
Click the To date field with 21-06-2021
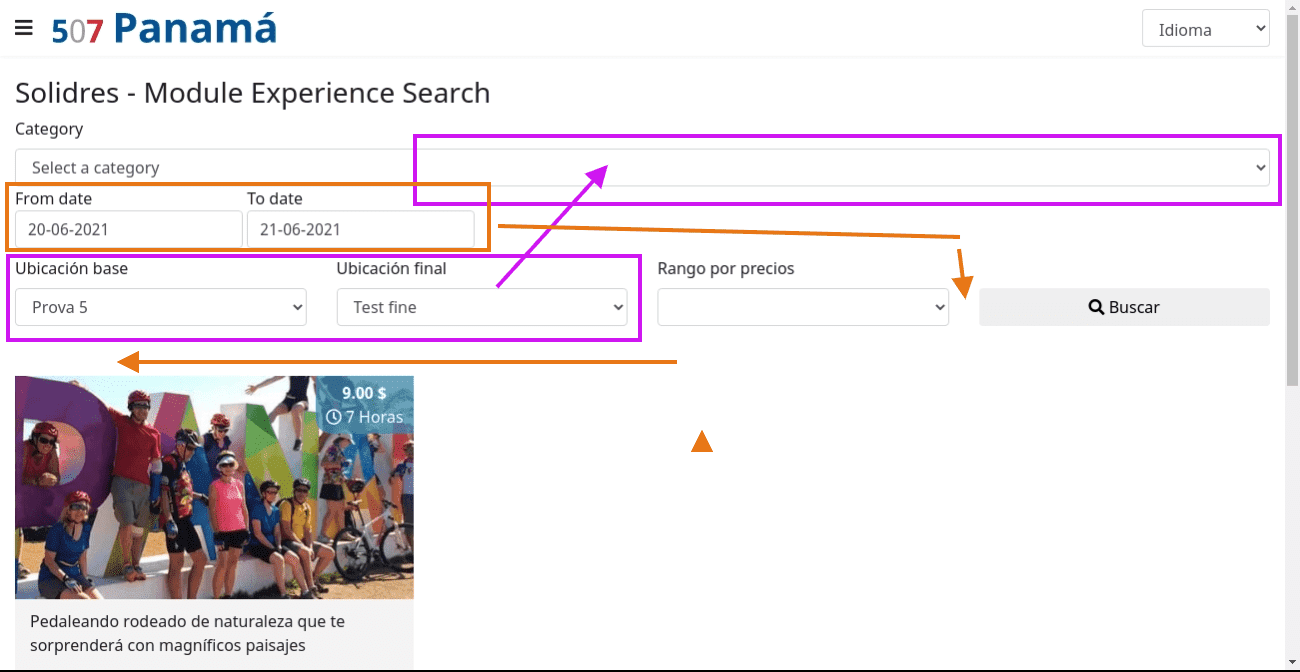point(360,229)
